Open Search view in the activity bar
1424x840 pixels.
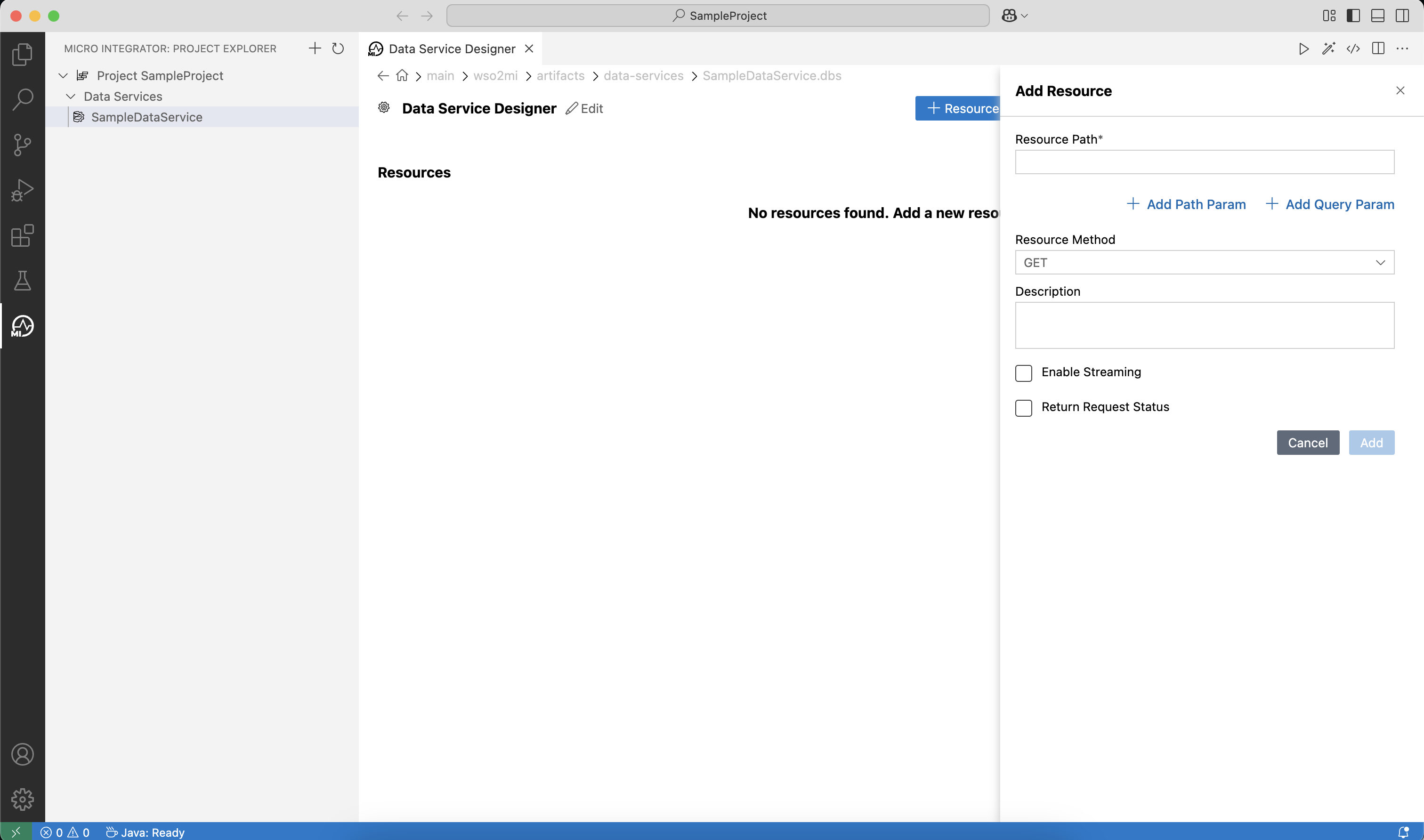click(x=22, y=99)
